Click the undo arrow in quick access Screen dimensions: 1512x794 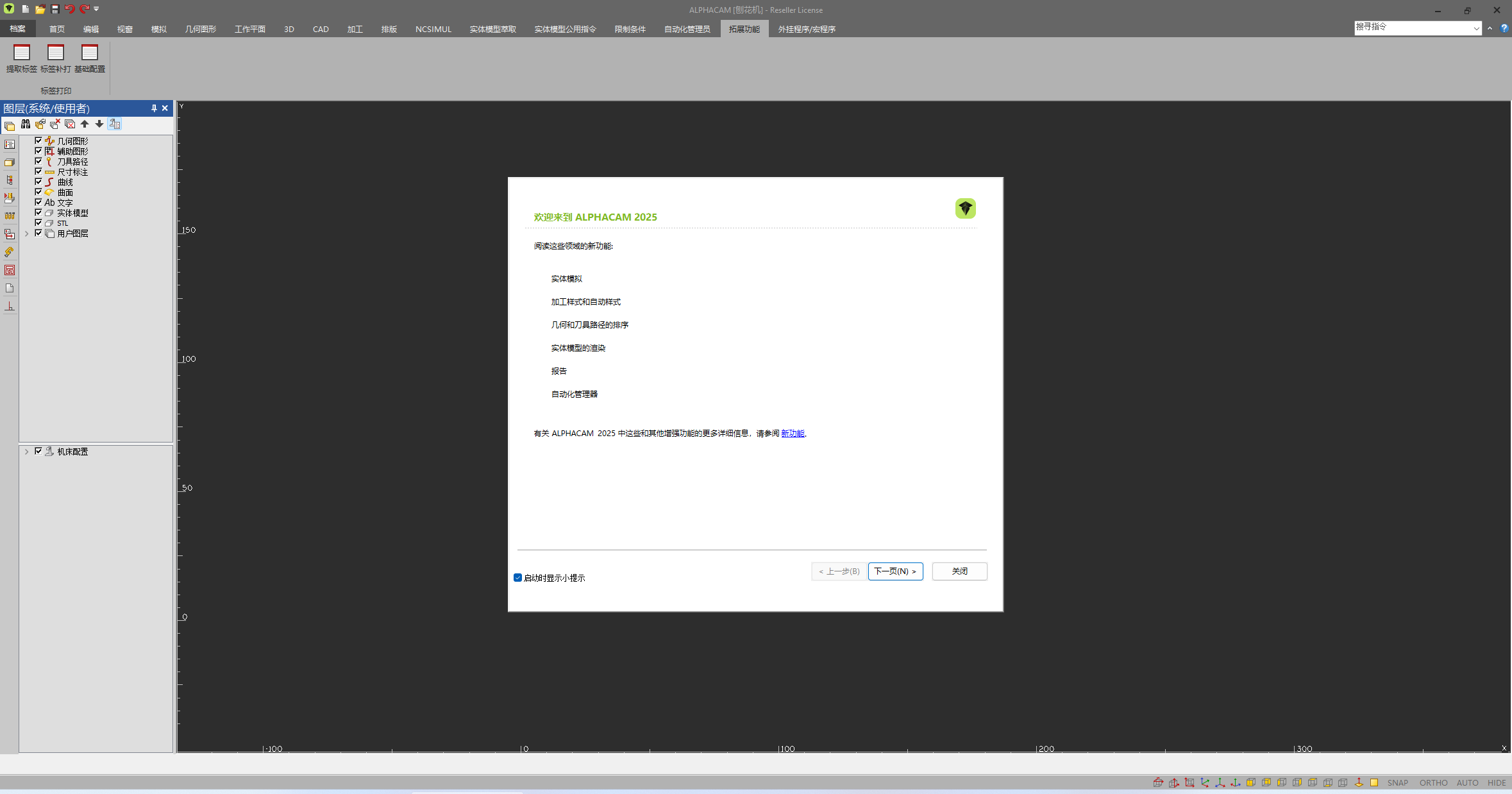[x=69, y=9]
